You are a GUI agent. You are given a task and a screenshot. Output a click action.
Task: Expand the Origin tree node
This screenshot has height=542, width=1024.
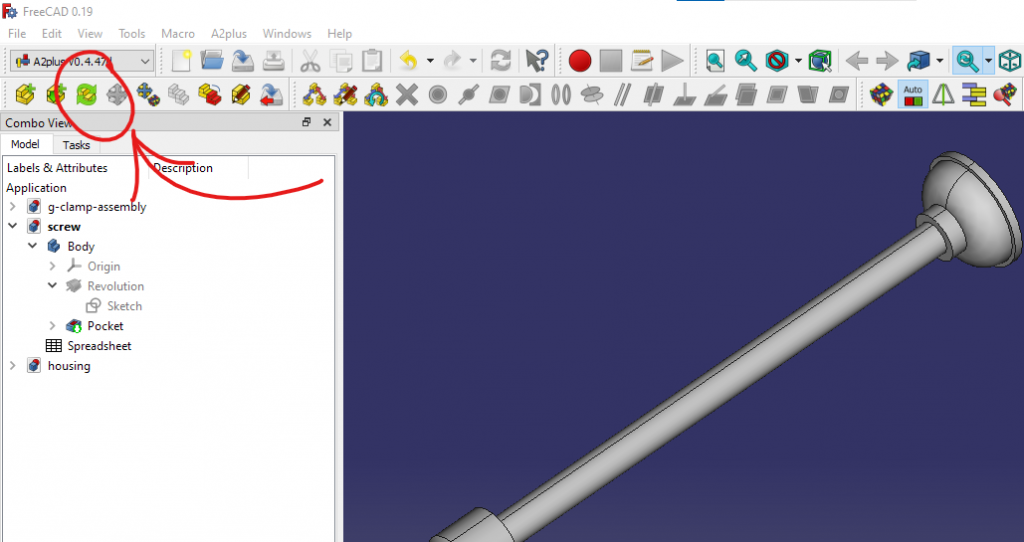52,266
